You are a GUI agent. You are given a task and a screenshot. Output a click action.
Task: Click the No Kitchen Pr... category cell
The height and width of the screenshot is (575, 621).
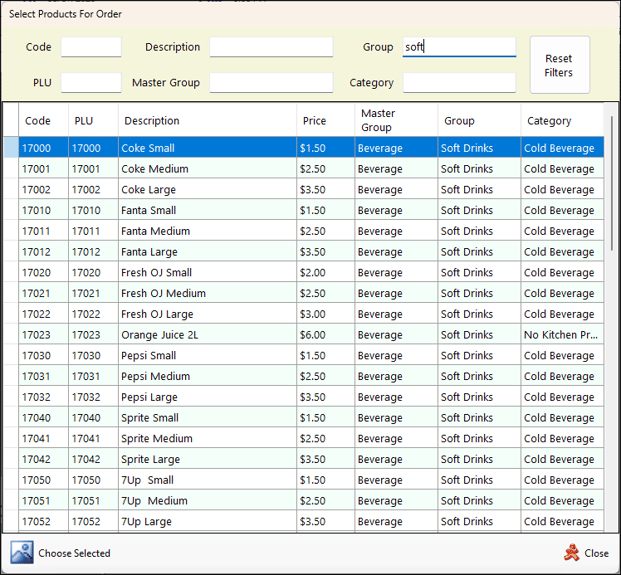(x=562, y=335)
